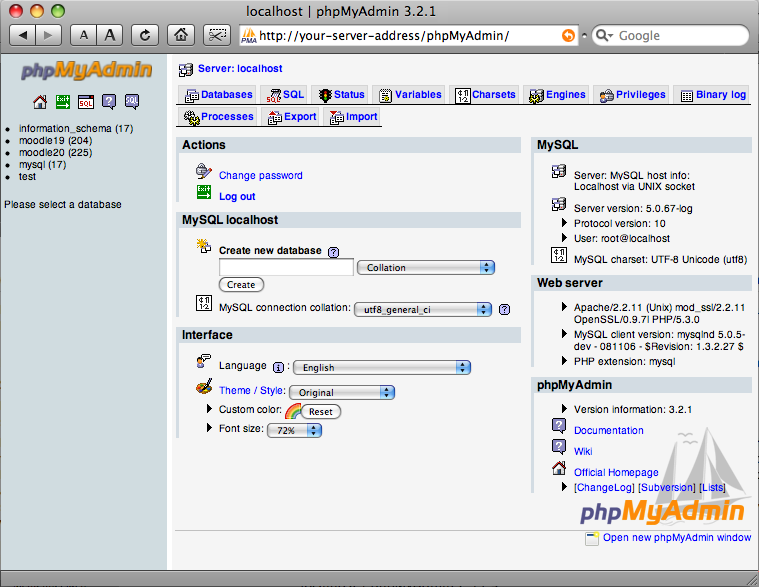Image resolution: width=759 pixels, height=587 pixels.
Task: Click the green Exit icon in sidebar
Action: click(x=63, y=102)
